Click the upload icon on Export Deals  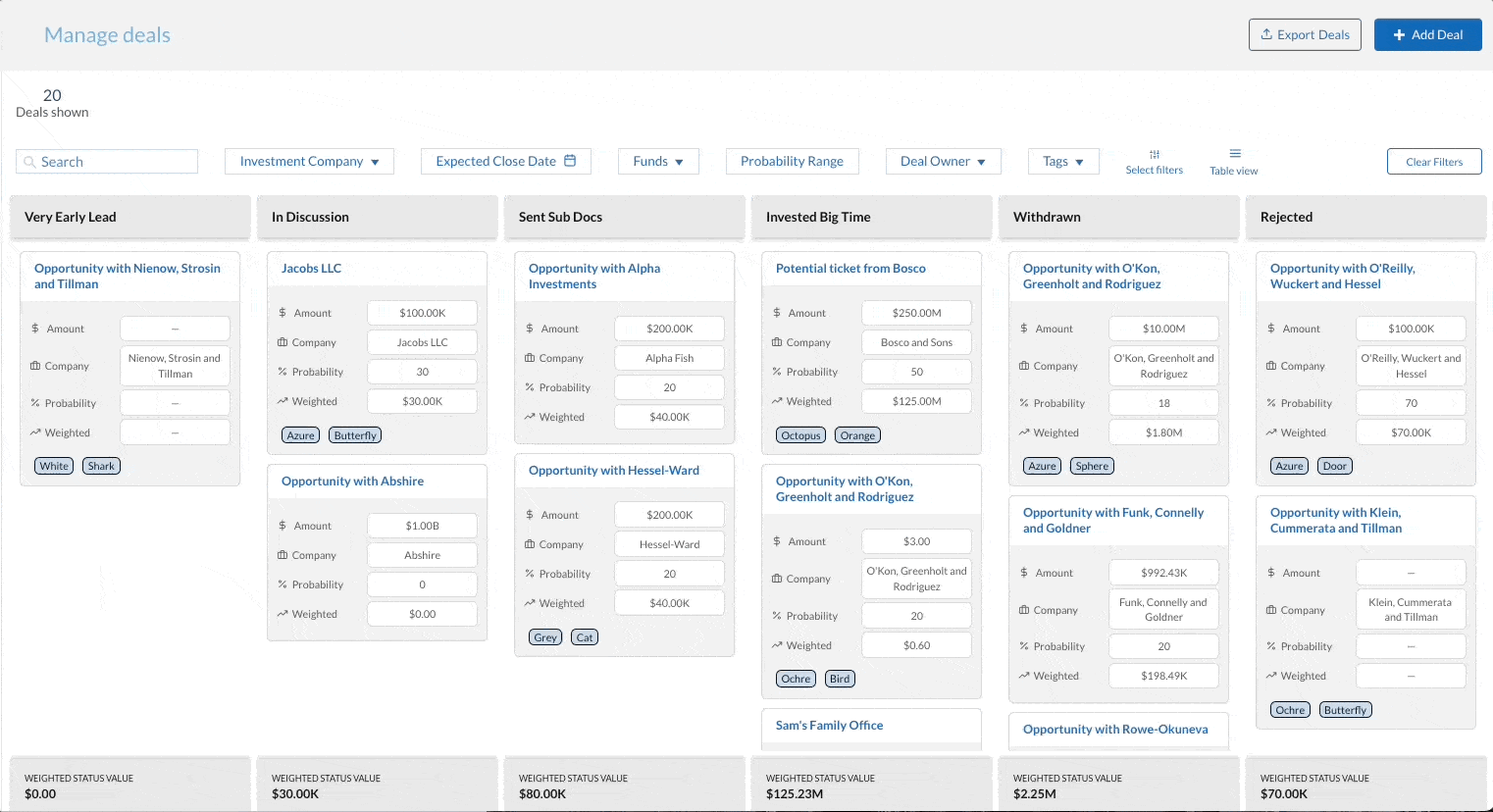click(1266, 34)
